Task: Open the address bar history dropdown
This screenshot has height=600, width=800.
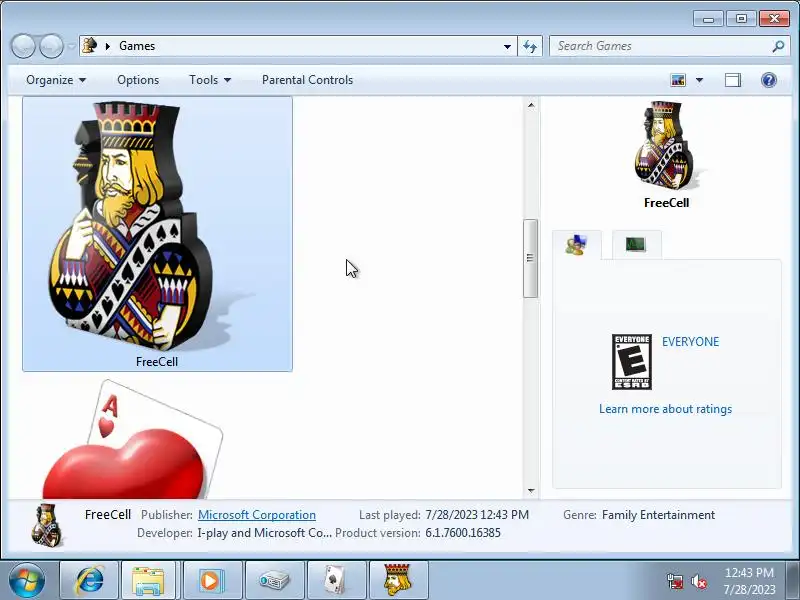Action: tap(507, 46)
